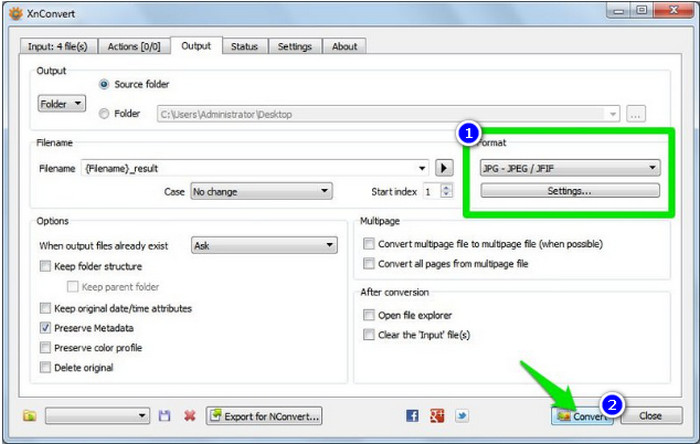The height and width of the screenshot is (444, 700).
Task: Open the When output files exist dropdown
Action: pyautogui.click(x=264, y=245)
